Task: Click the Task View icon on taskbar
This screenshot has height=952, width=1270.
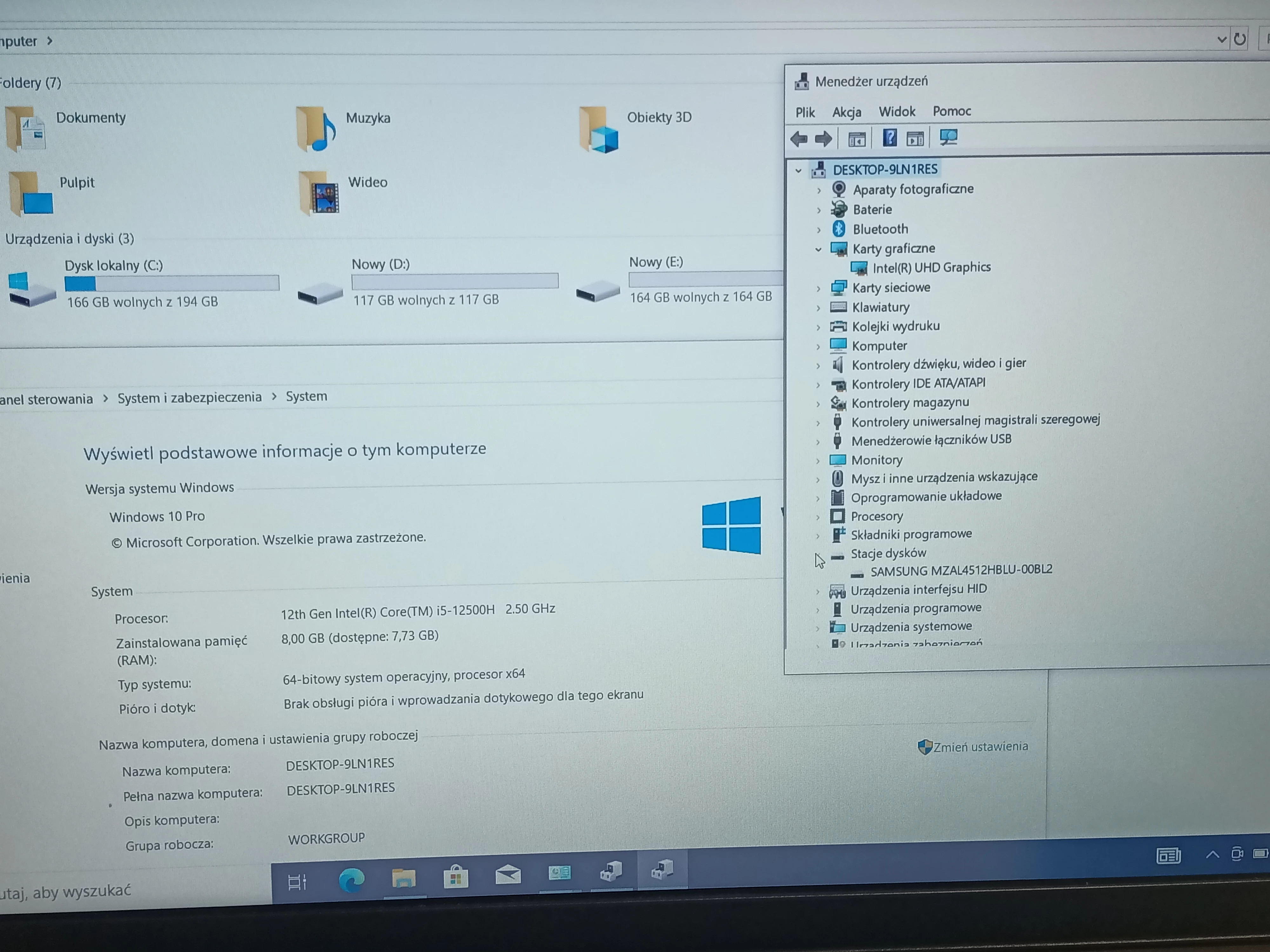Action: pyautogui.click(x=297, y=882)
